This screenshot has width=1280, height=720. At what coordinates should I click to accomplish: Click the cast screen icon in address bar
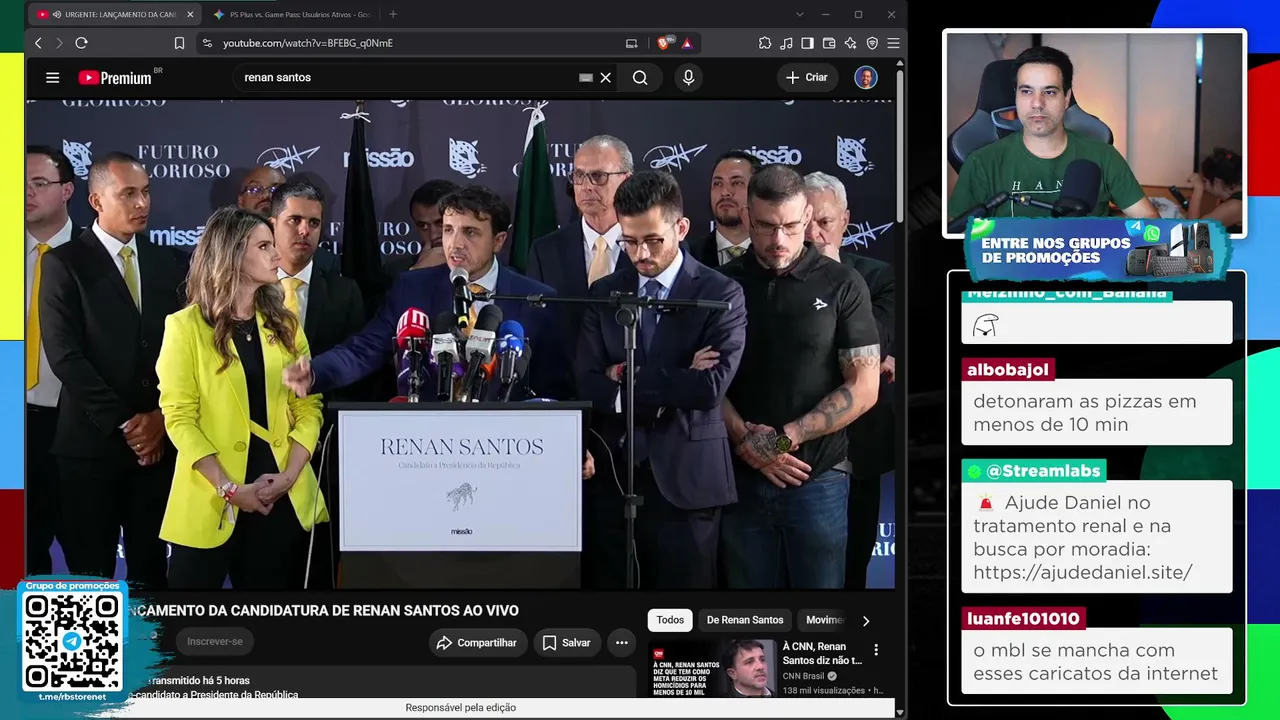tap(631, 43)
